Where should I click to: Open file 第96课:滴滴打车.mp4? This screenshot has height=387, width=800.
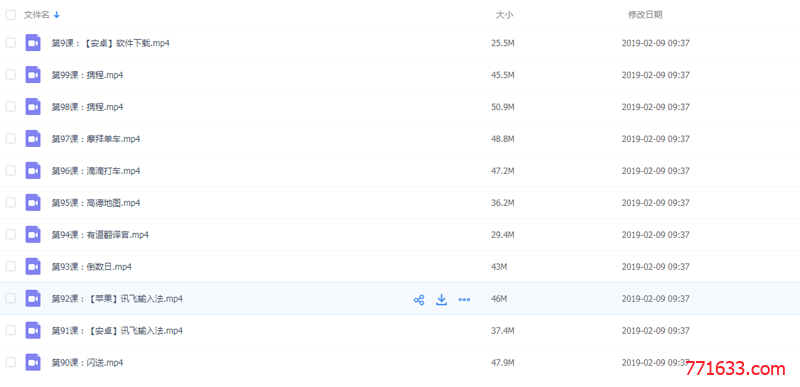tap(96, 171)
